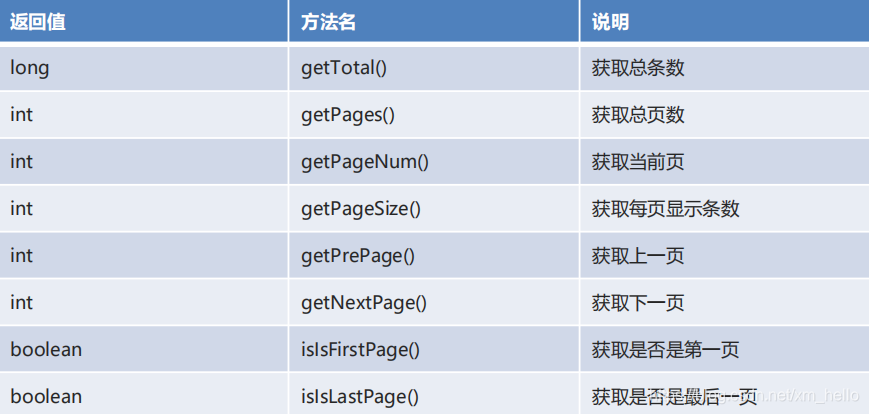Screen dimensions: 869x414
Task: Select the getPages() method cell
Action: click(x=434, y=115)
